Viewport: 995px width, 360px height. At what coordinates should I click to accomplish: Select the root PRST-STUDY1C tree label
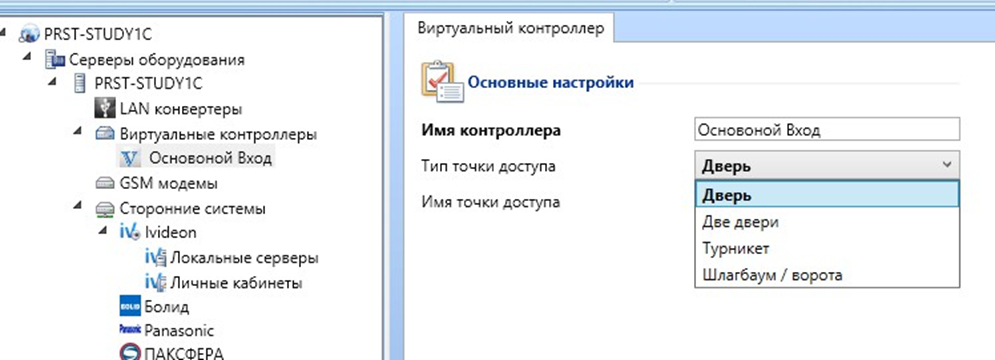point(97,34)
